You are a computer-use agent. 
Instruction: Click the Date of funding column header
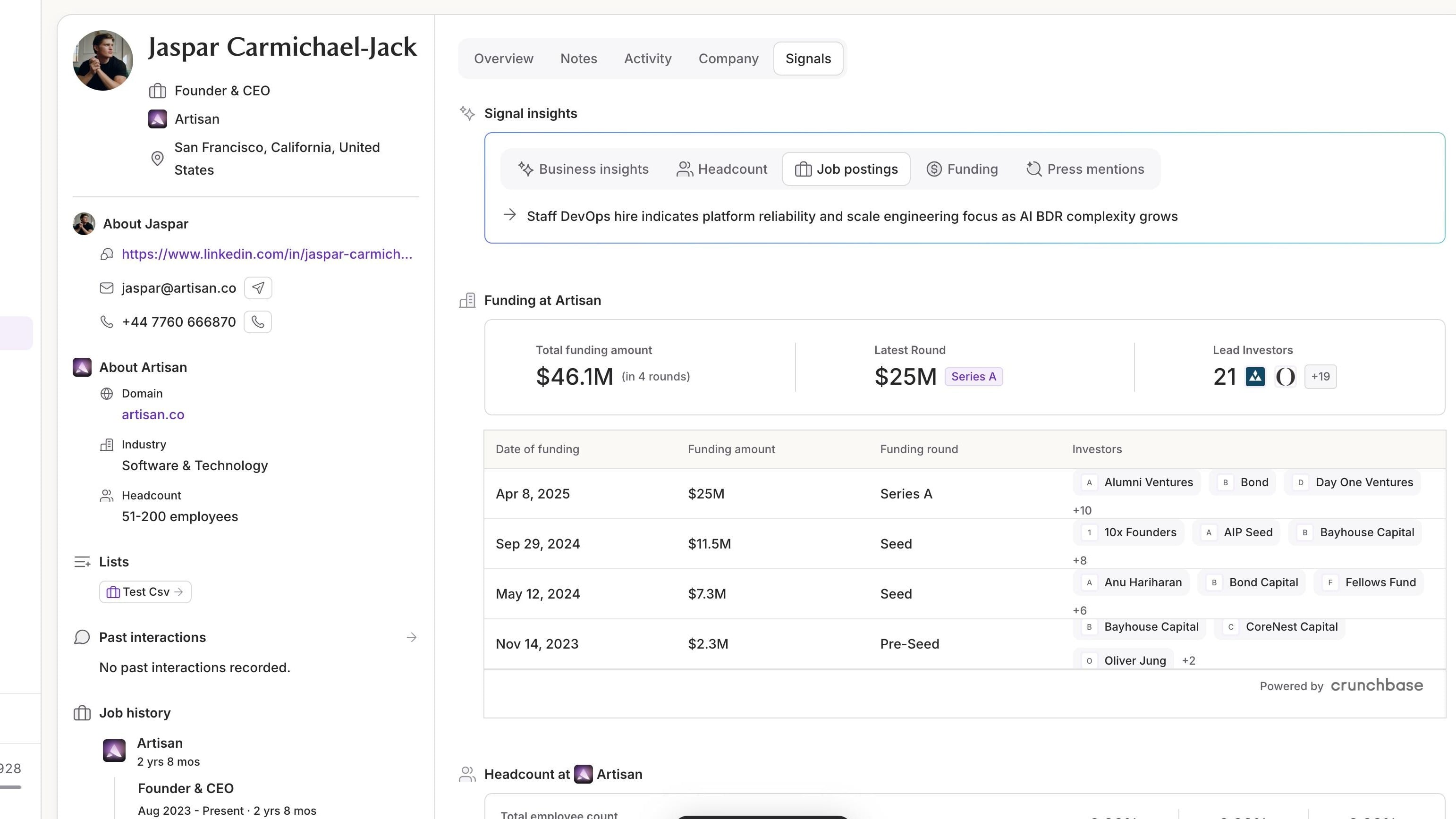(x=538, y=449)
